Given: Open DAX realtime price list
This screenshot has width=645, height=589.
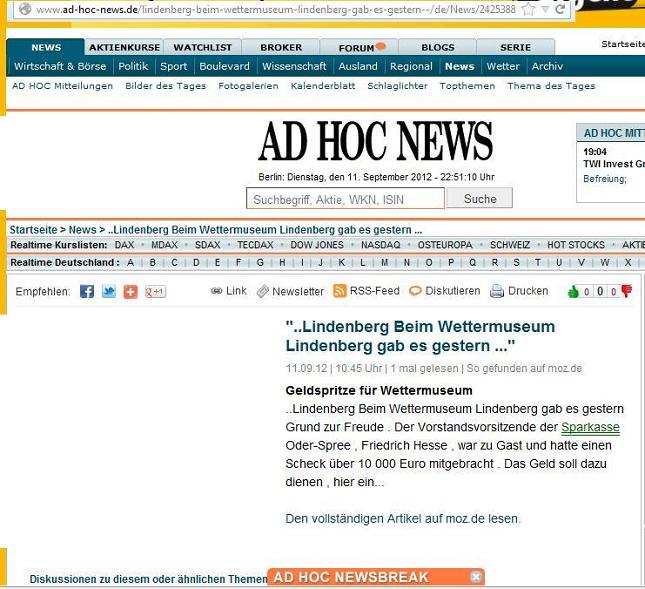Looking at the screenshot, I should click(124, 245).
